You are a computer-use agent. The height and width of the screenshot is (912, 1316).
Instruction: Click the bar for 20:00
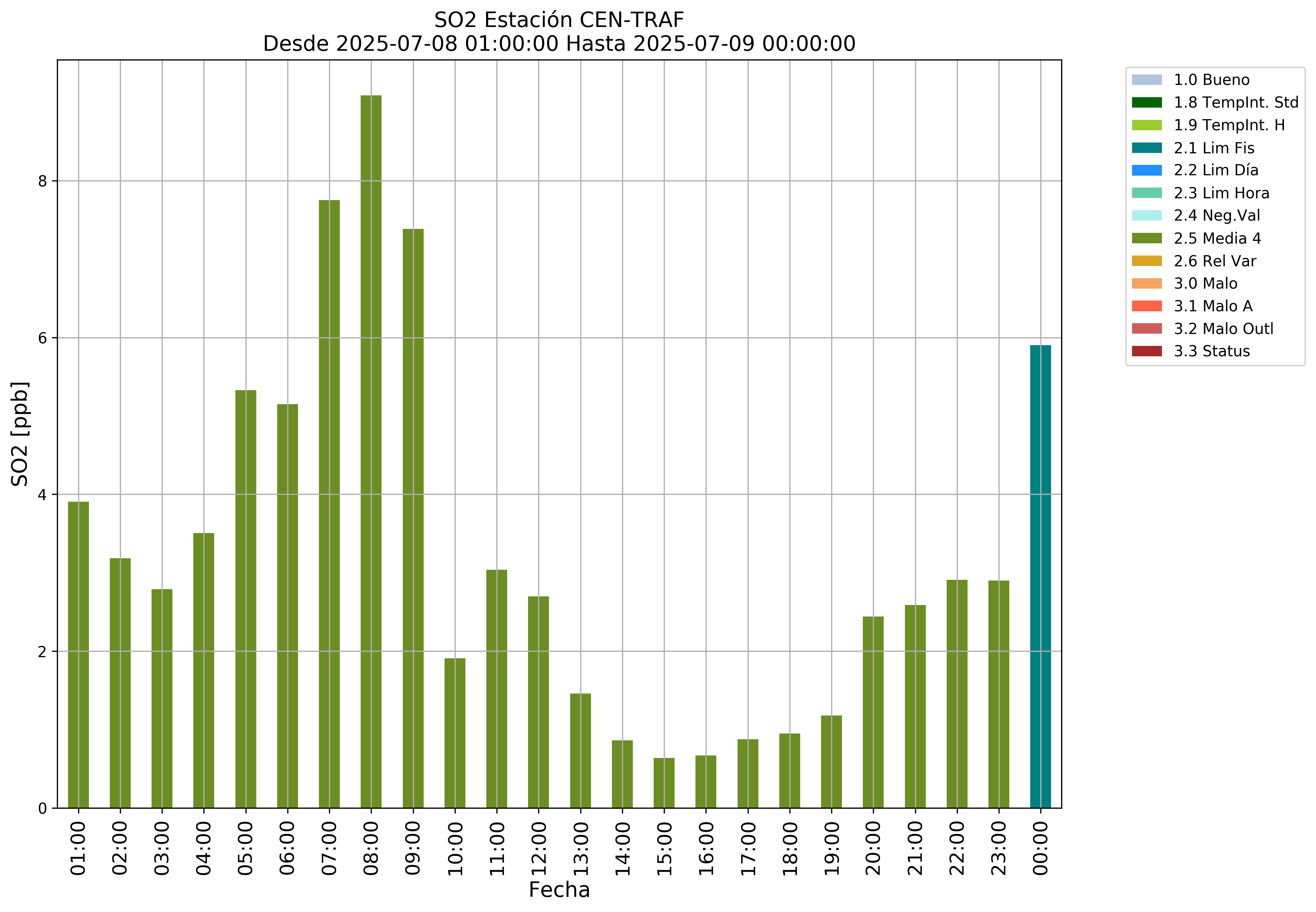(x=873, y=712)
